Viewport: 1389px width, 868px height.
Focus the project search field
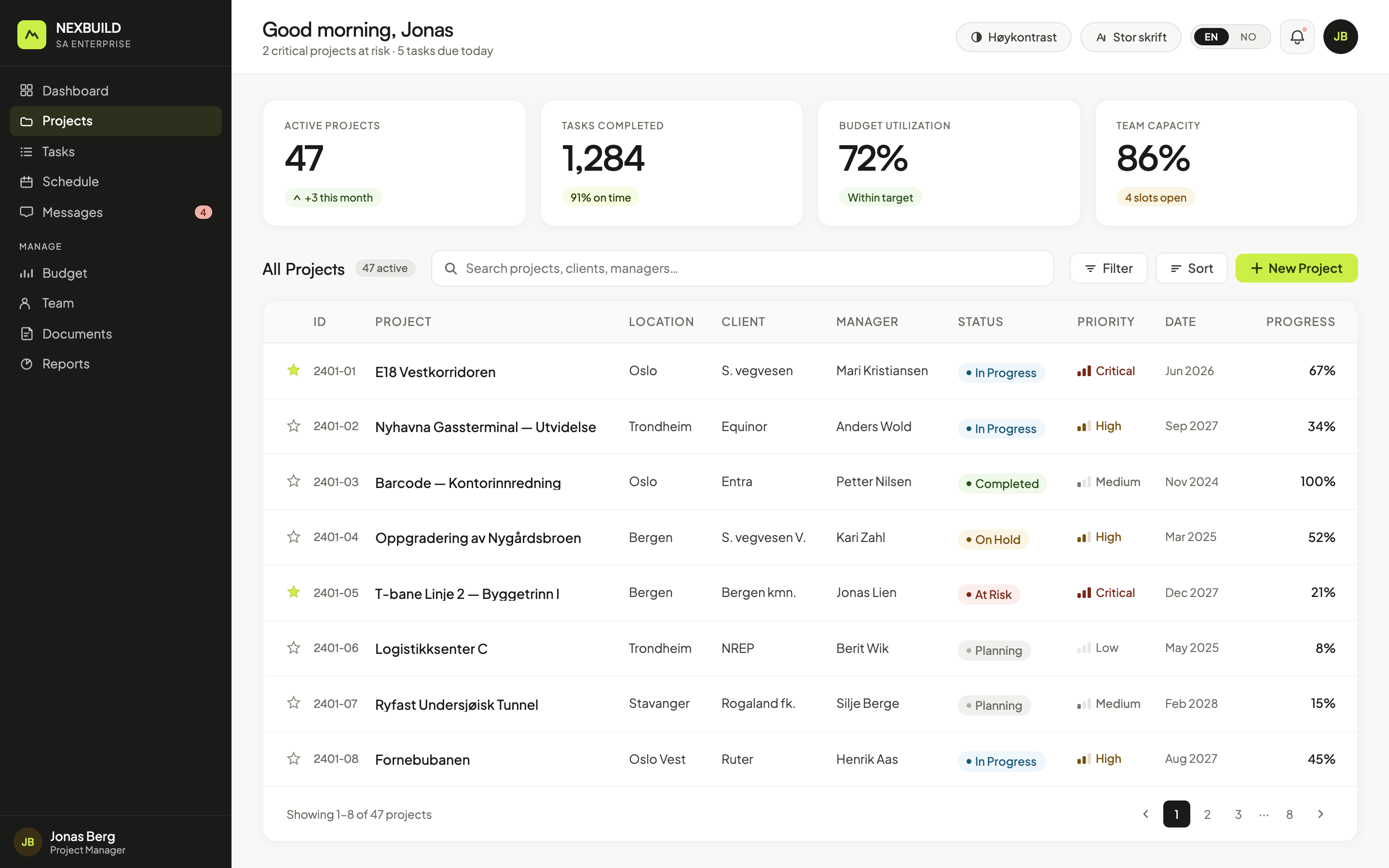(742, 268)
